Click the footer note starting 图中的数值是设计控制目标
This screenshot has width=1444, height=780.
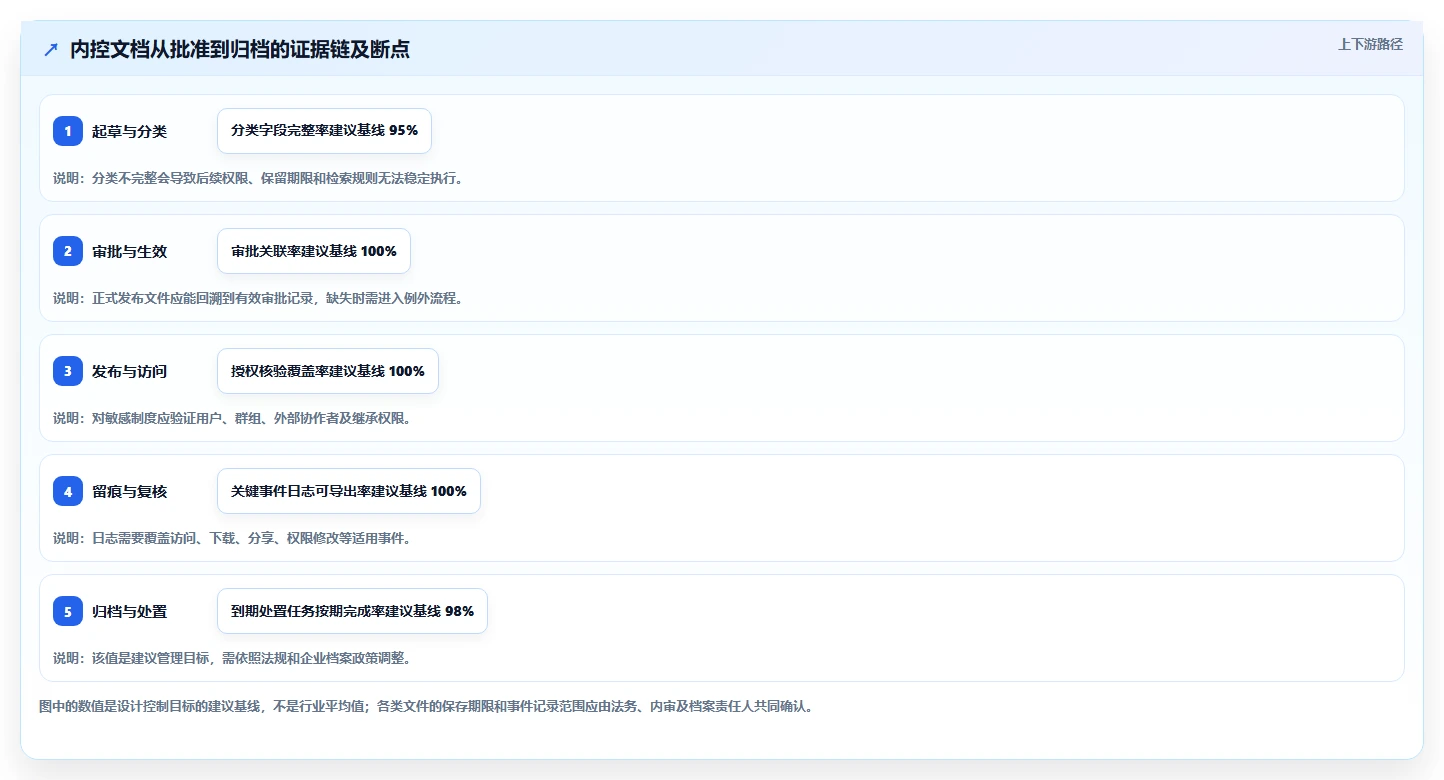click(428, 706)
